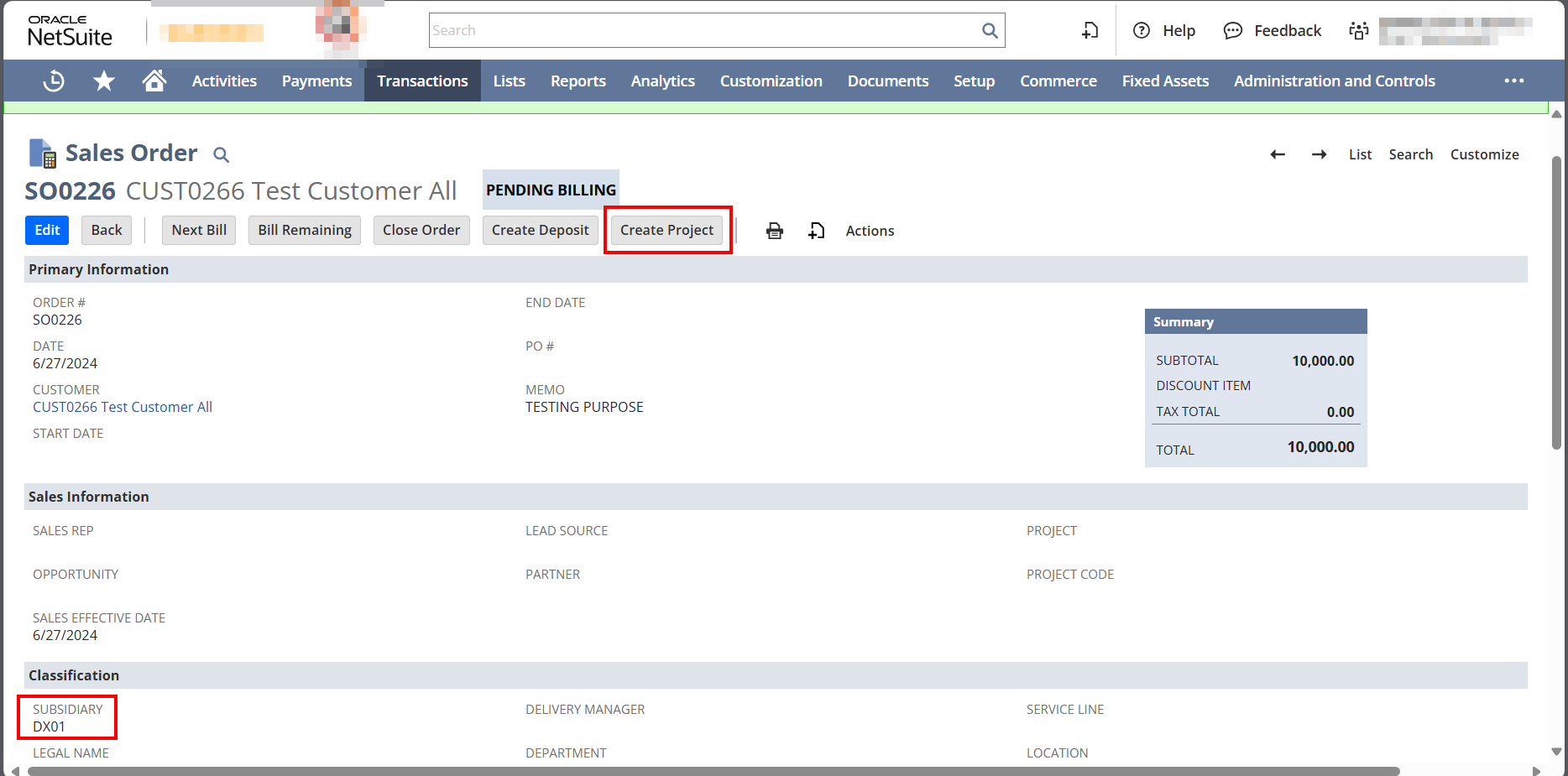Viewport: 1568px width, 776px height.
Task: Click the role switcher icon in header
Action: click(1358, 31)
